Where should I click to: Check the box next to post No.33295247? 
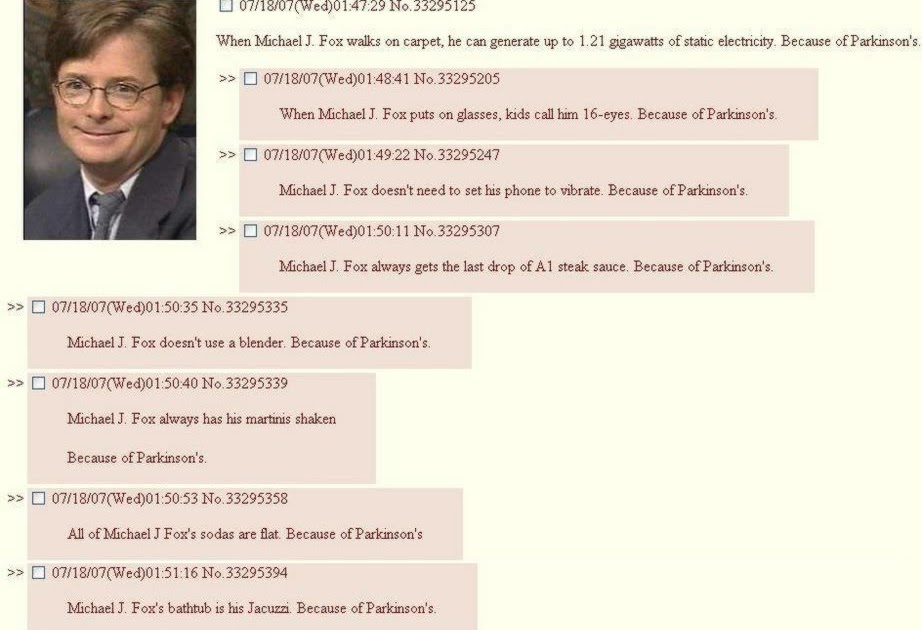[250, 155]
